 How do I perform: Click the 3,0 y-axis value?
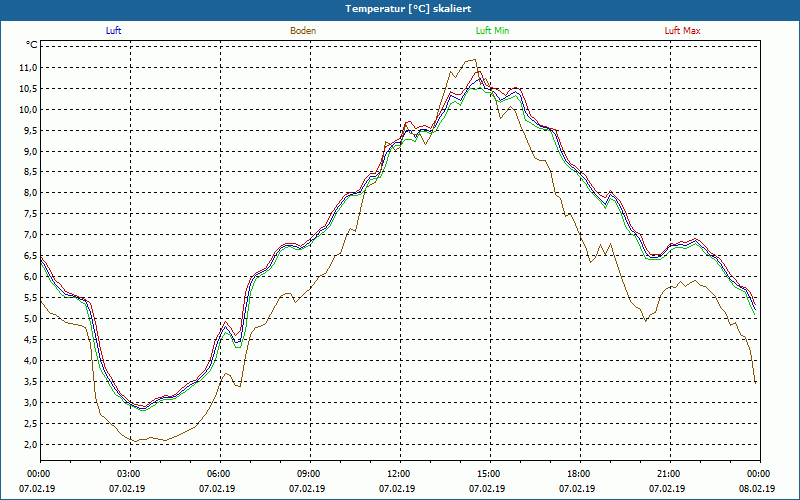coord(31,403)
